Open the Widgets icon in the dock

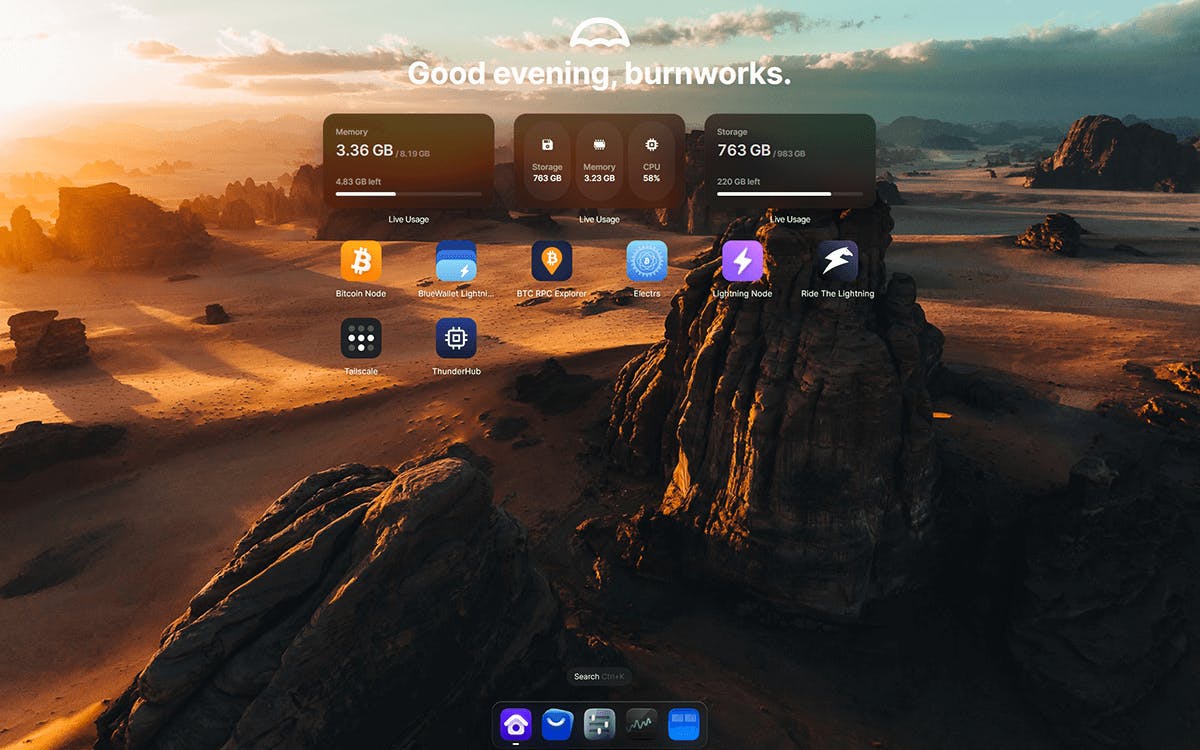tap(683, 723)
